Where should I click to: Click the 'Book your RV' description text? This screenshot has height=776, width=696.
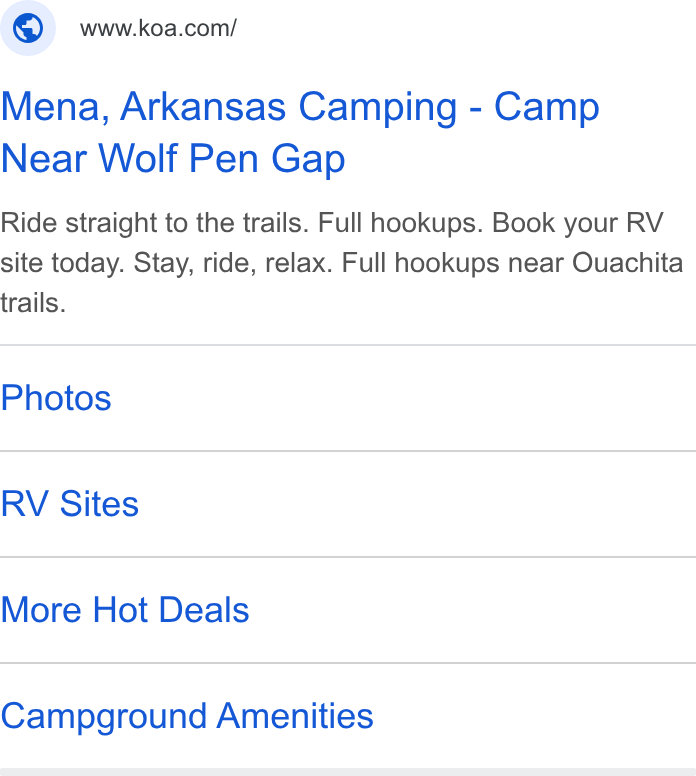point(578,223)
